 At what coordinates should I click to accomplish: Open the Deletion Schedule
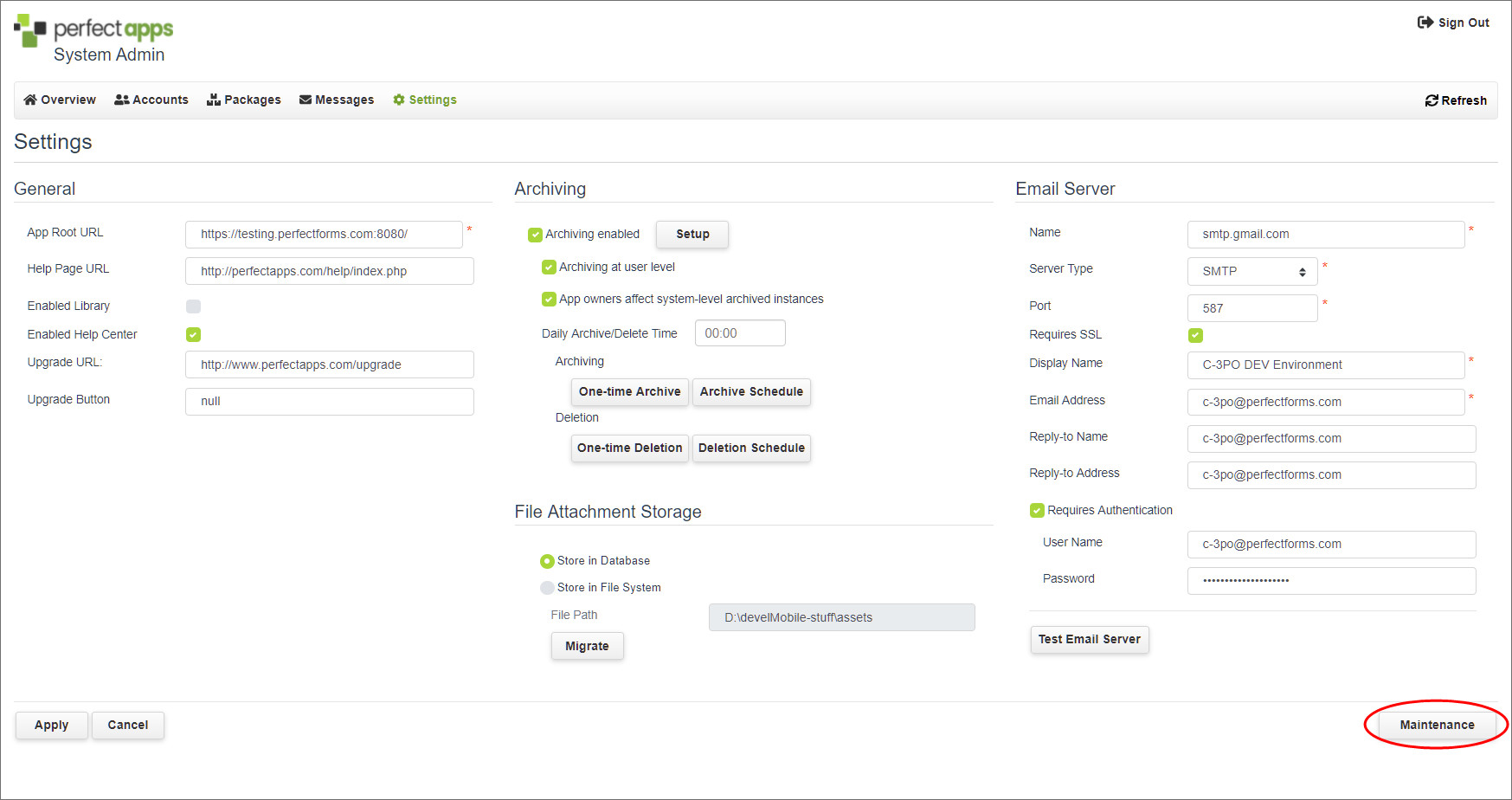(751, 448)
